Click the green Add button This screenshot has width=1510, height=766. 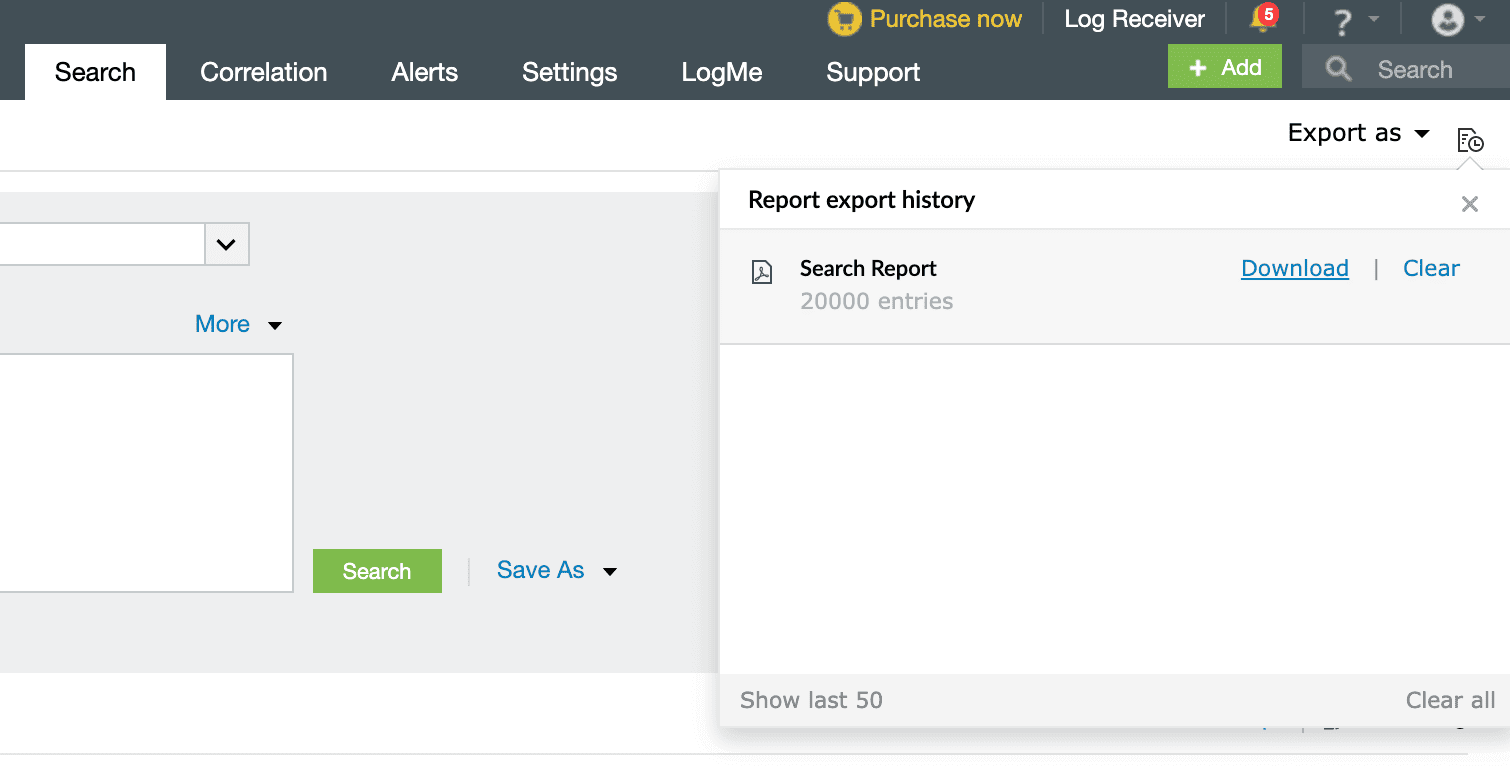1224,67
